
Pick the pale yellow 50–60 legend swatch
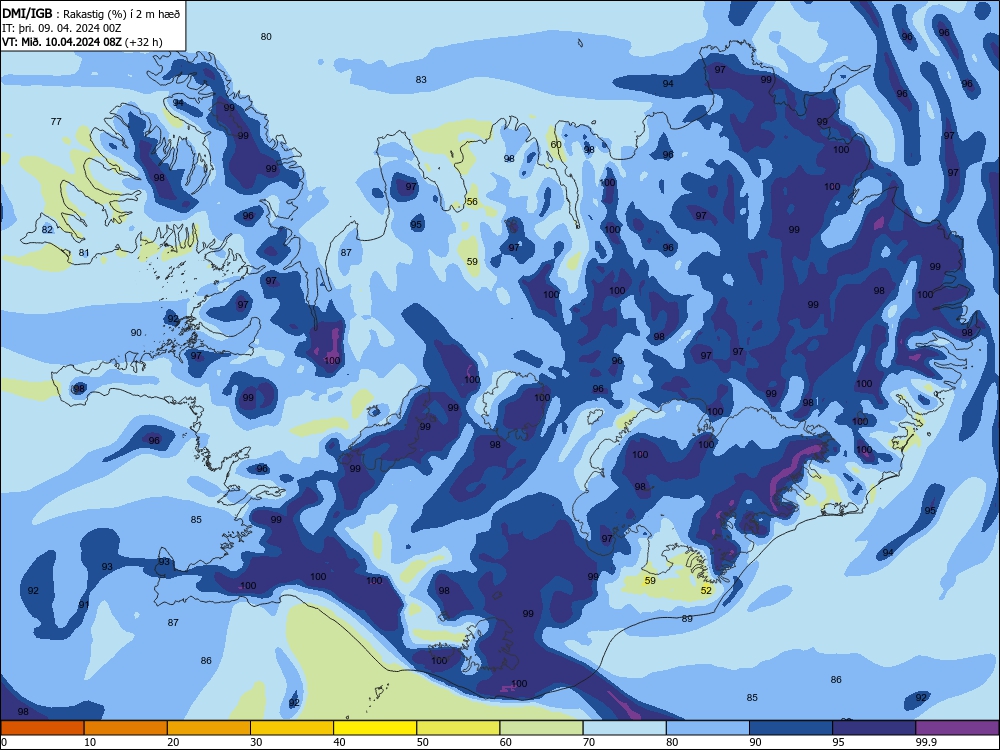tap(458, 728)
